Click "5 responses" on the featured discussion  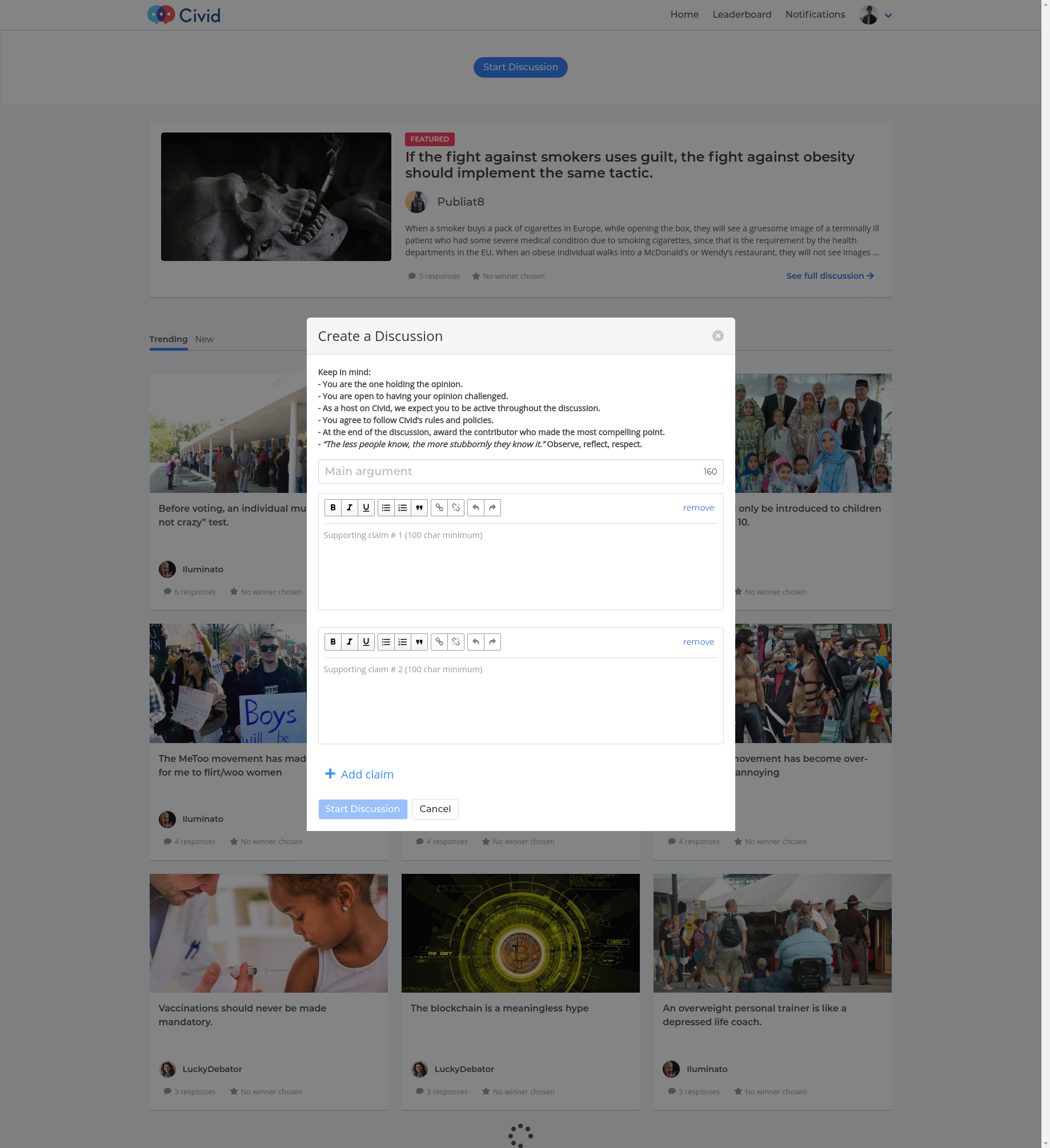tap(434, 276)
